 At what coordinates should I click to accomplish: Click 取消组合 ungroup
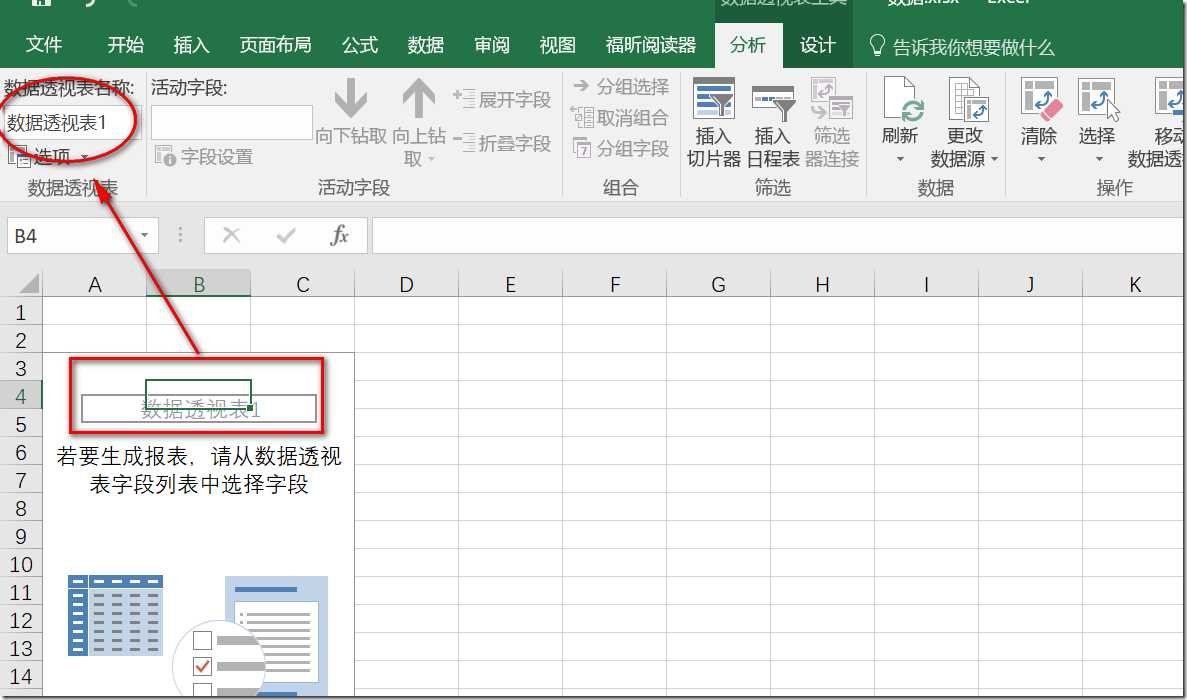coord(619,117)
